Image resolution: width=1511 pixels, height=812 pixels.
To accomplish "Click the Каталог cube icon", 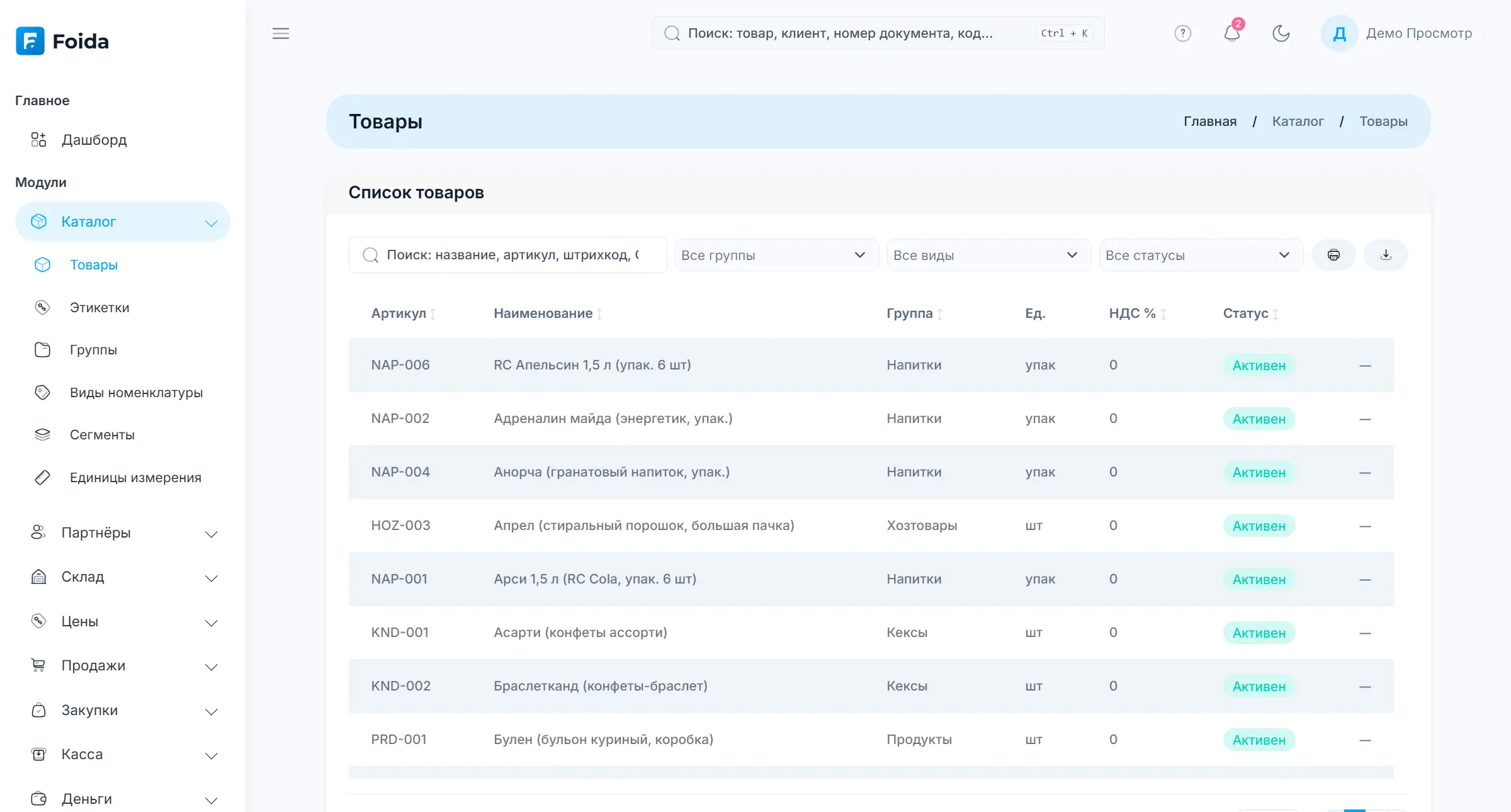I will click(38, 222).
